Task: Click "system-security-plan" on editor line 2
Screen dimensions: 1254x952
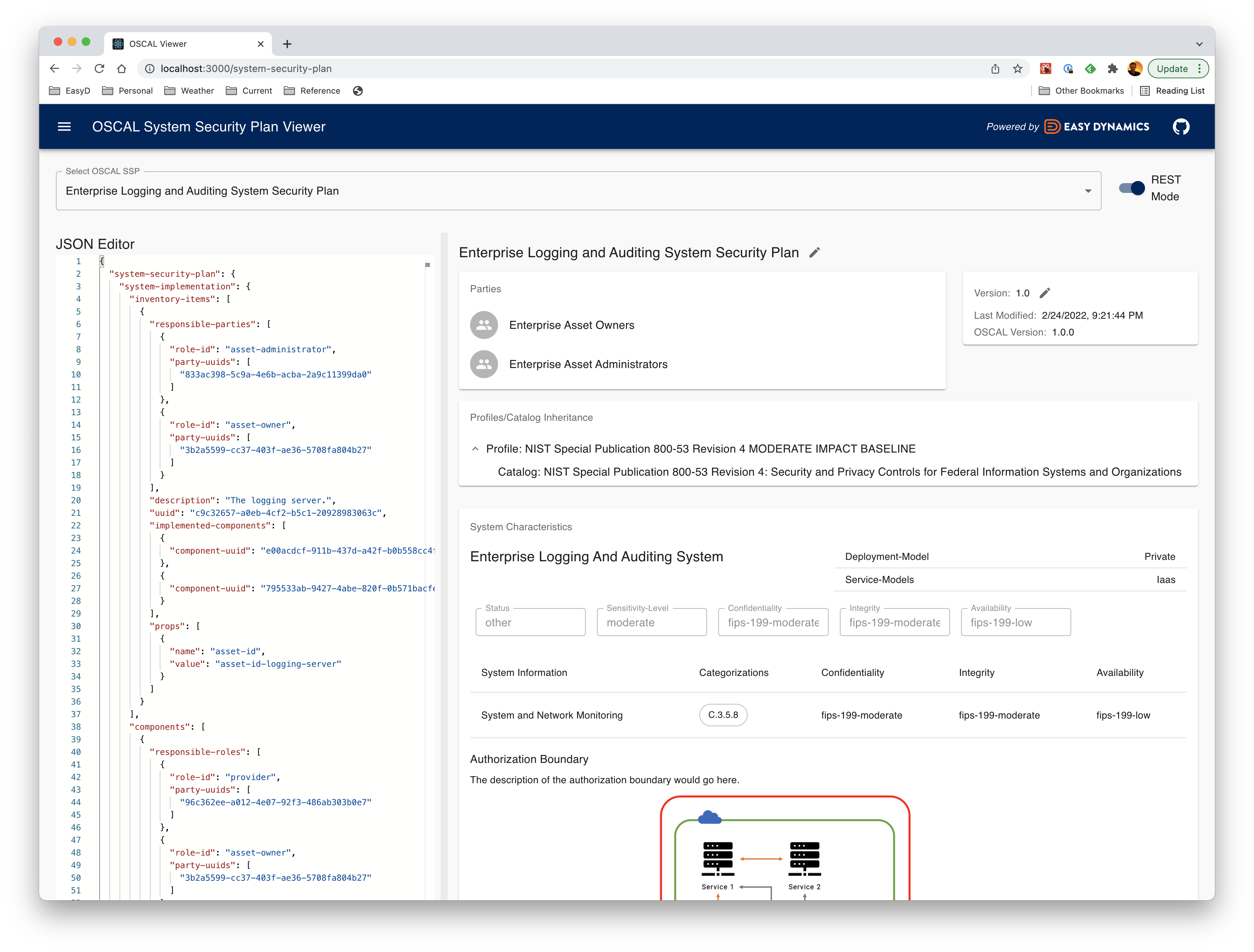Action: [164, 274]
